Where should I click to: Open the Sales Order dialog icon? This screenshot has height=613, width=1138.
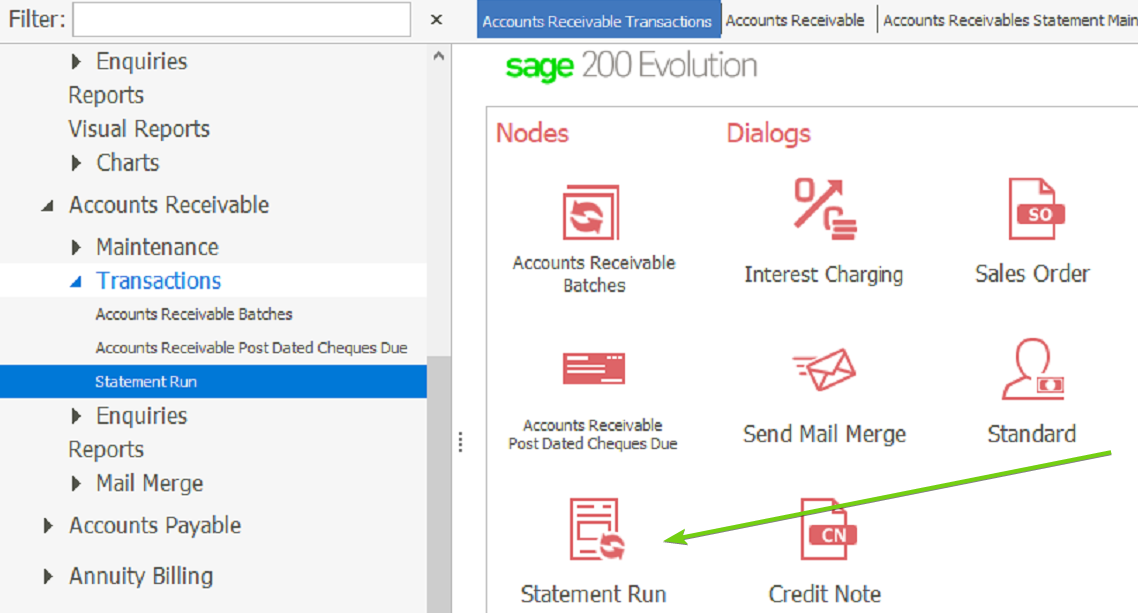click(x=1032, y=210)
